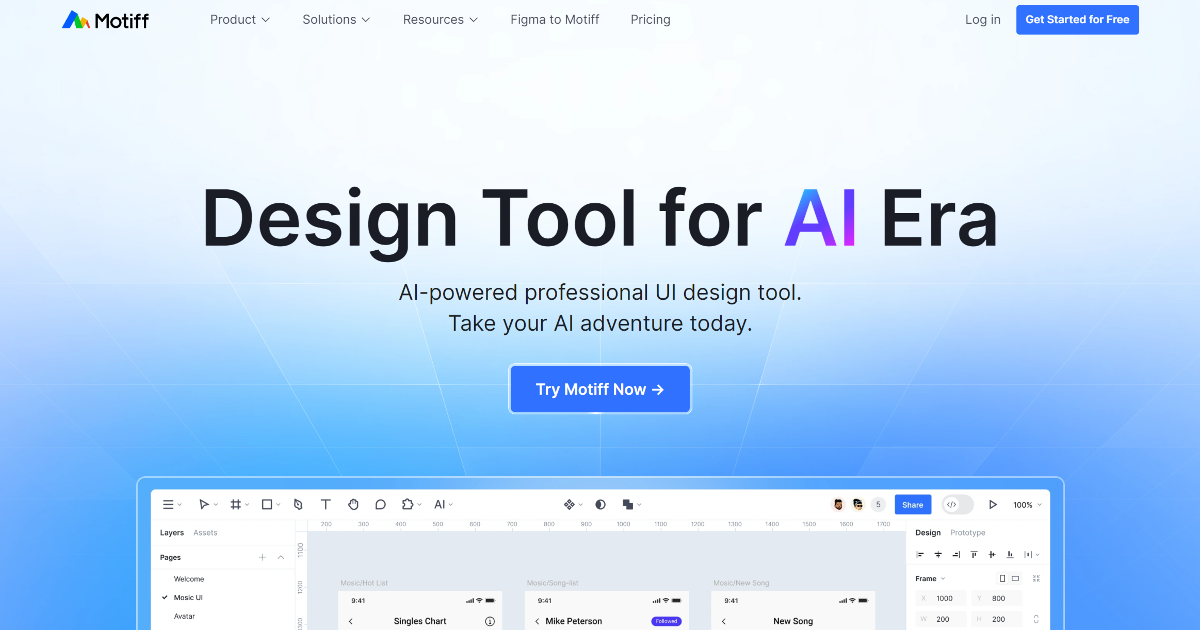Toggle the Dev Mode switch
The height and width of the screenshot is (630, 1200).
click(957, 504)
